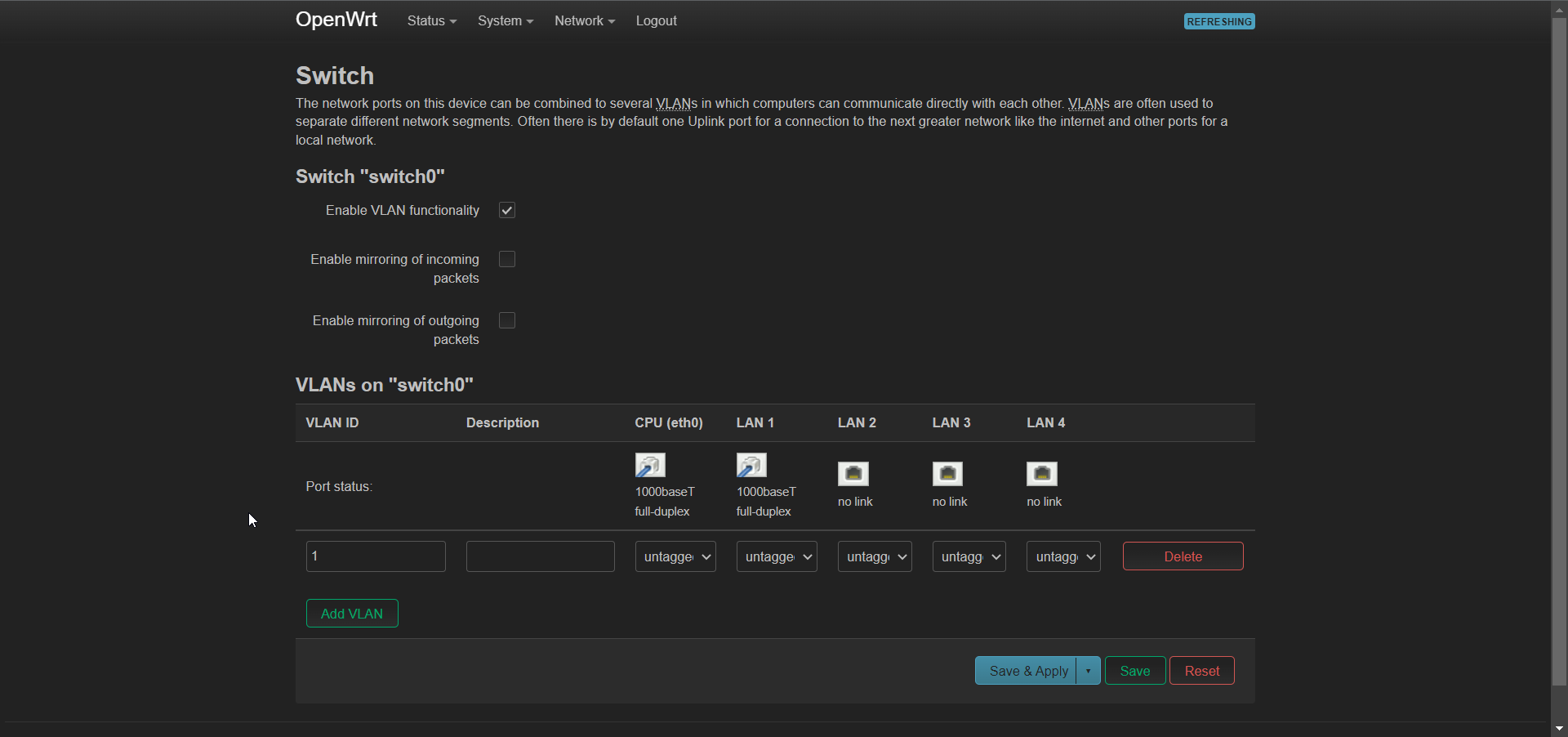Click the Add VLAN button
Screen dimensions: 1568x737
click(352, 614)
